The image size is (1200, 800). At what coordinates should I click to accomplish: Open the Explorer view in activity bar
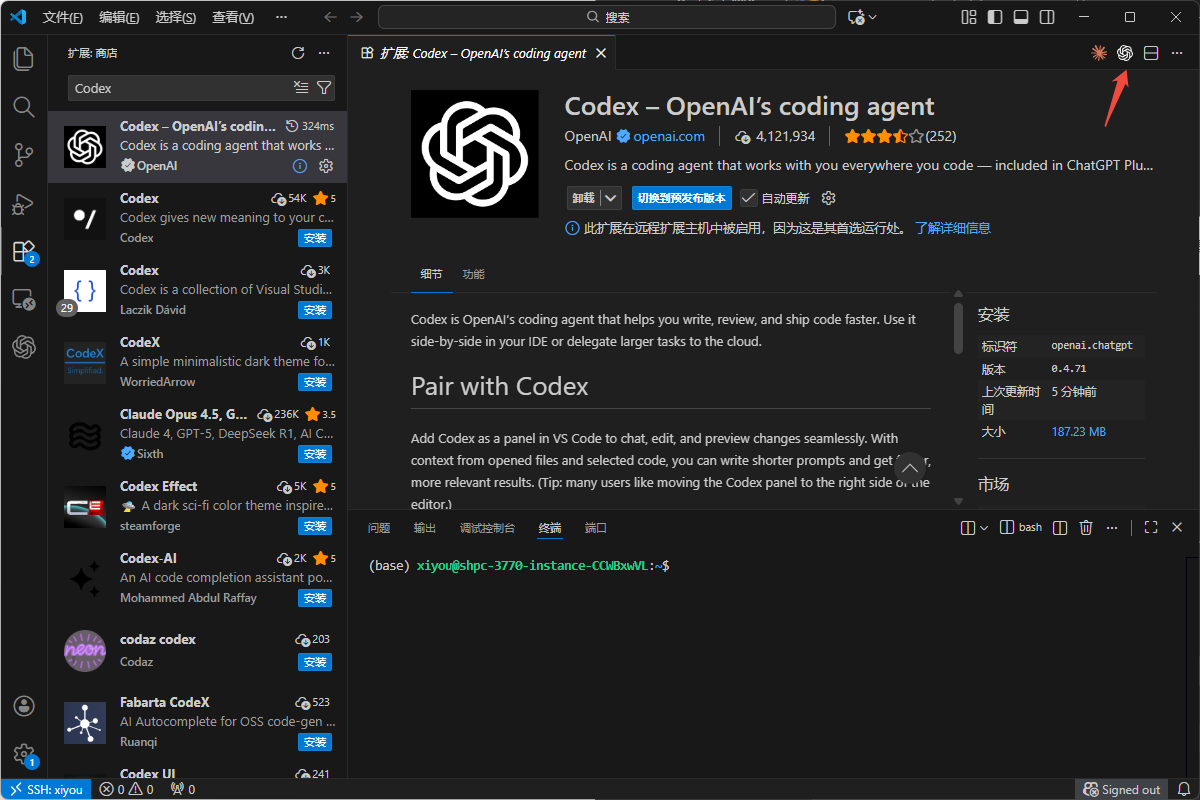pos(24,58)
